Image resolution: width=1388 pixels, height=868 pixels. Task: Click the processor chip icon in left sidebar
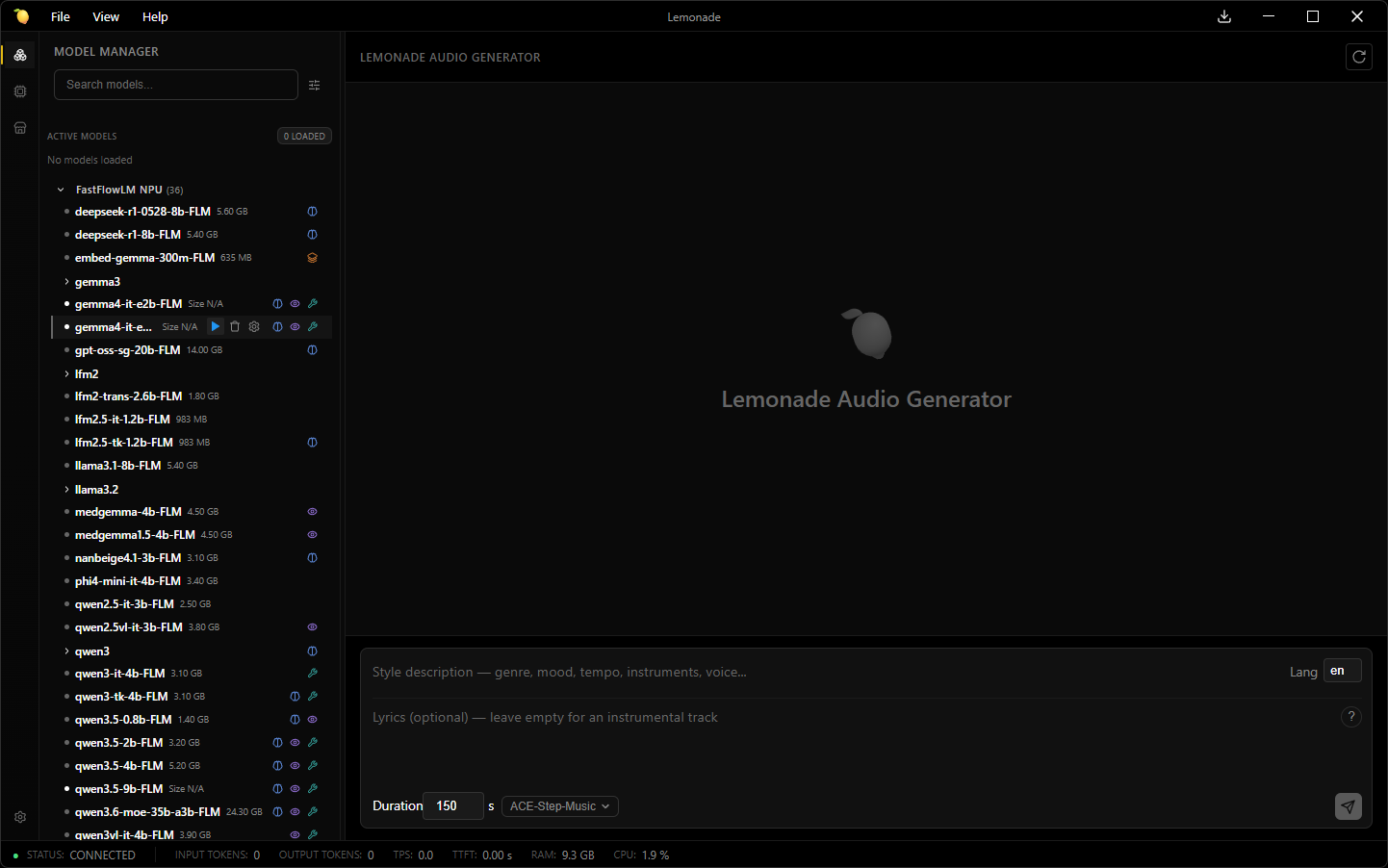pos(20,91)
